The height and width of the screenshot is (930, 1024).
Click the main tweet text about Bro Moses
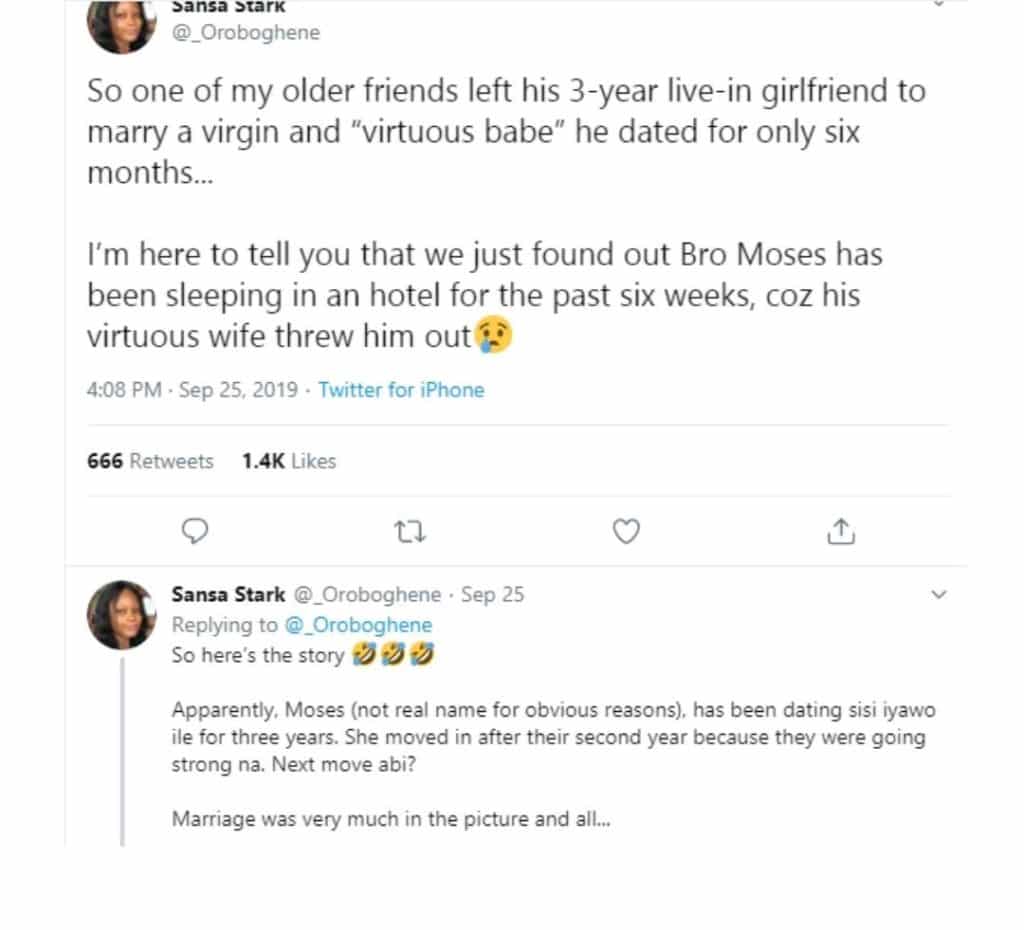coord(485,296)
